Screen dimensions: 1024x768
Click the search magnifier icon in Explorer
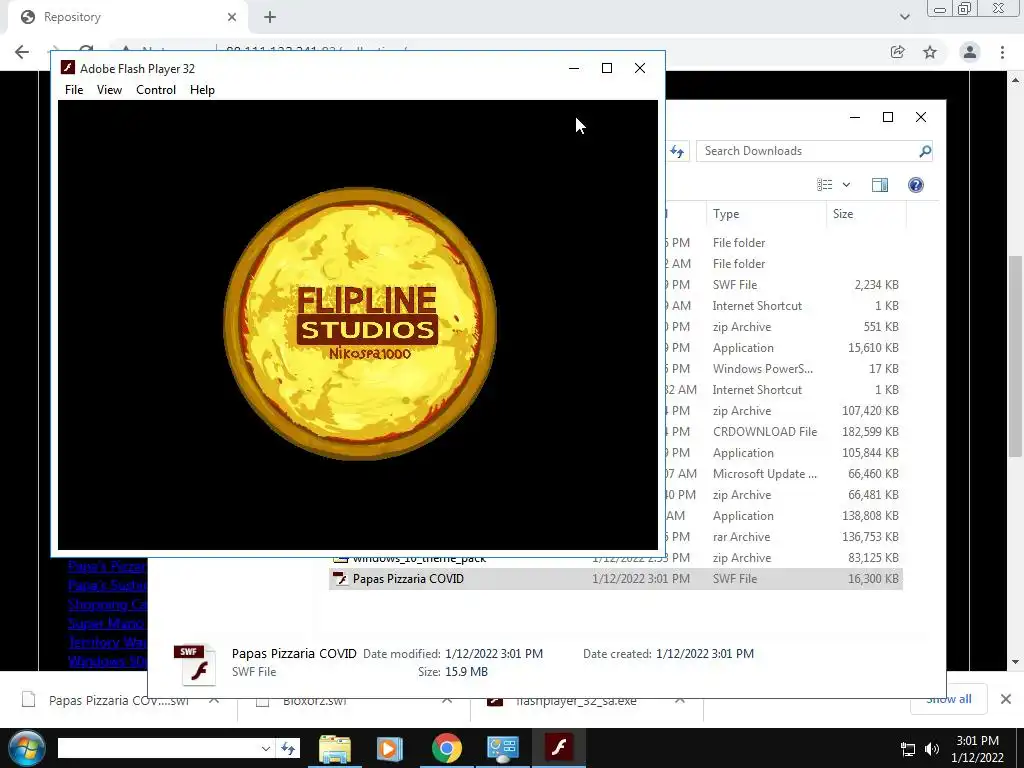[925, 152]
